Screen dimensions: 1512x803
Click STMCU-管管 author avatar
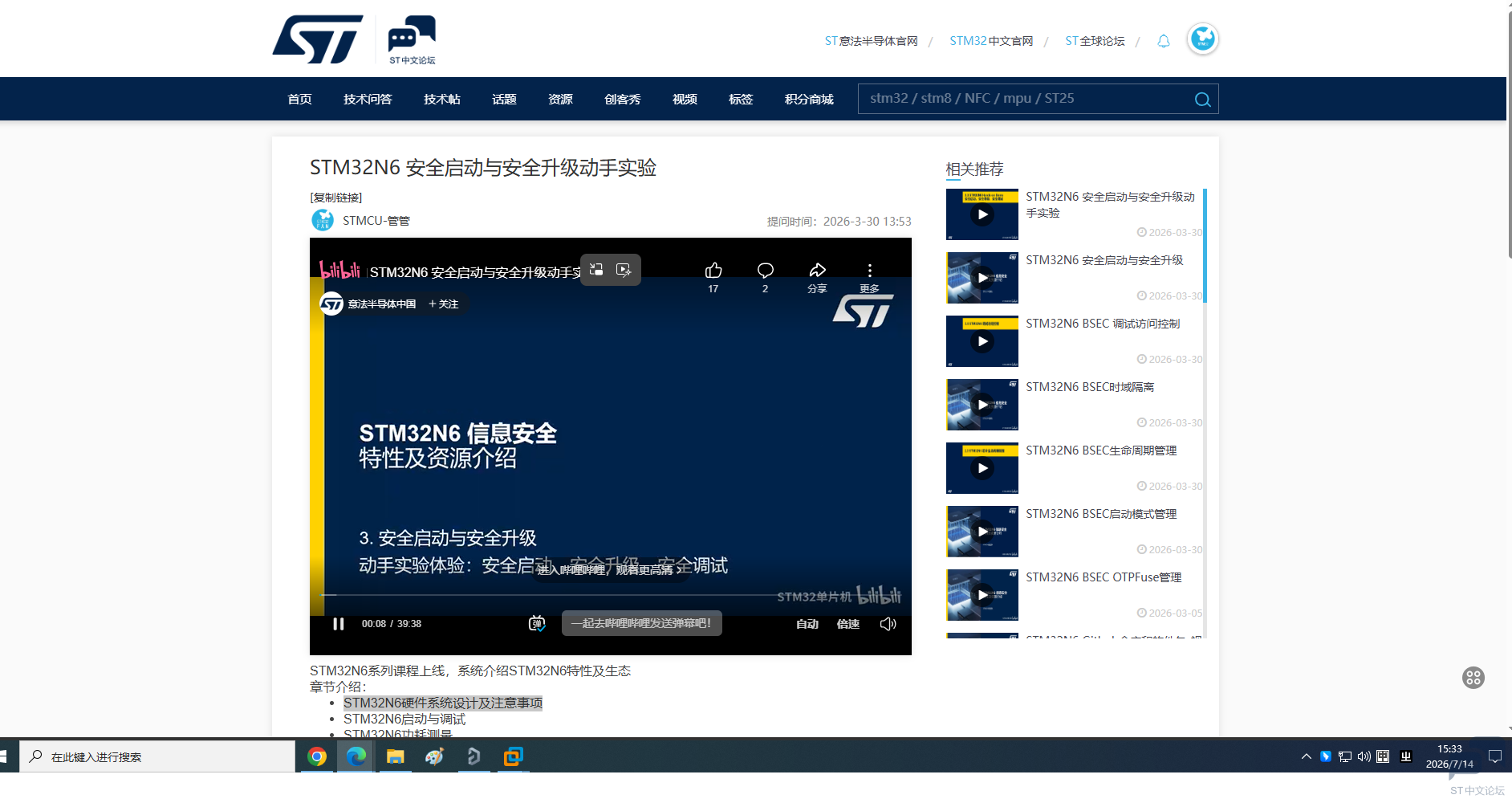(x=323, y=220)
